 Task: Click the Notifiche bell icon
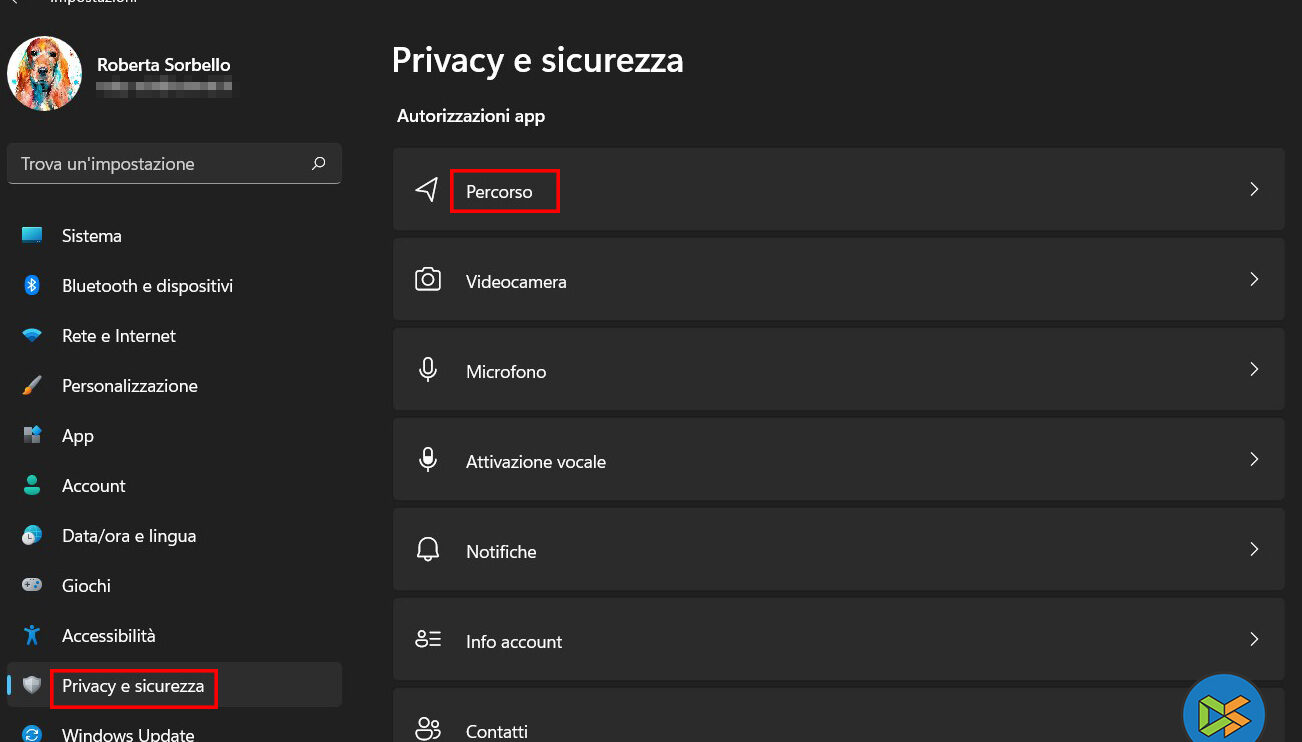(428, 550)
